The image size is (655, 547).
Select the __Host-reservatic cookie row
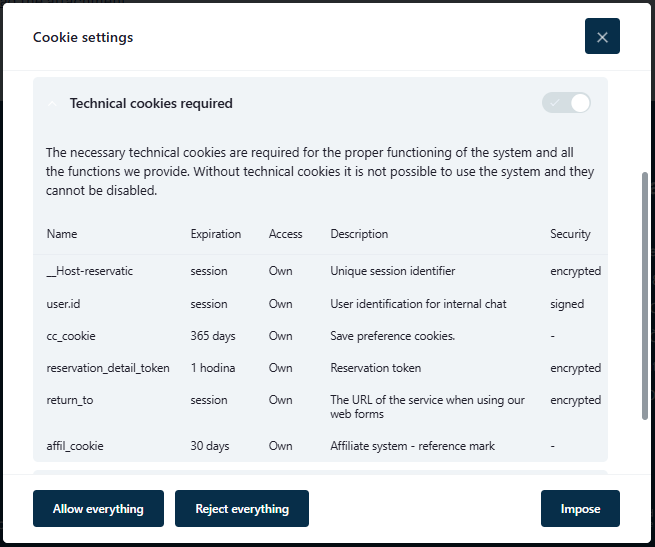click(x=90, y=271)
